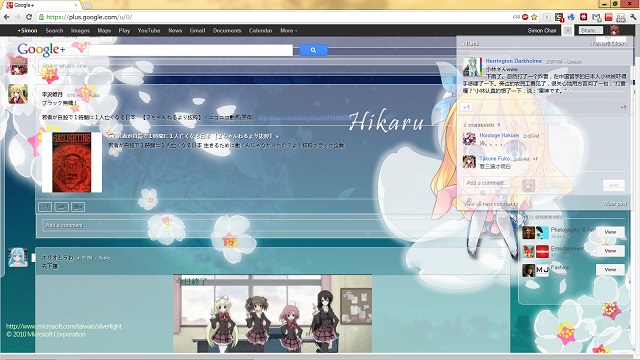Open Horologe Hakurei's name link
Viewport: 640px width, 360px height.
pos(499,136)
